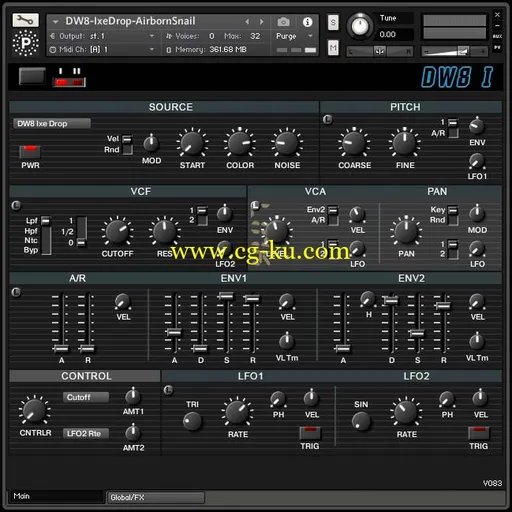Click the Source MOD knob
The height and width of the screenshot is (512, 512).
tap(151, 144)
